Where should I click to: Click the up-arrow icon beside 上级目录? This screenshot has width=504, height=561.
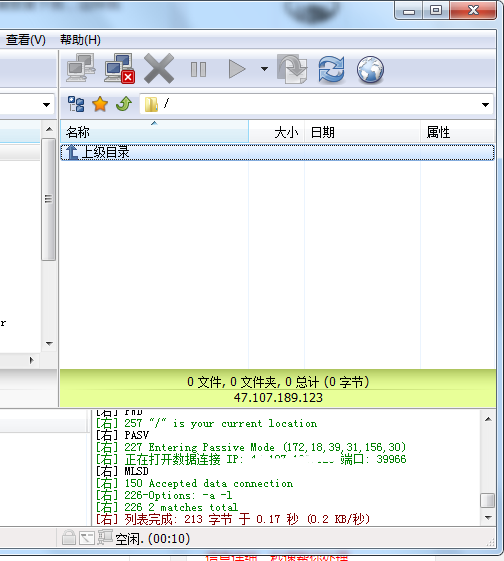point(72,152)
